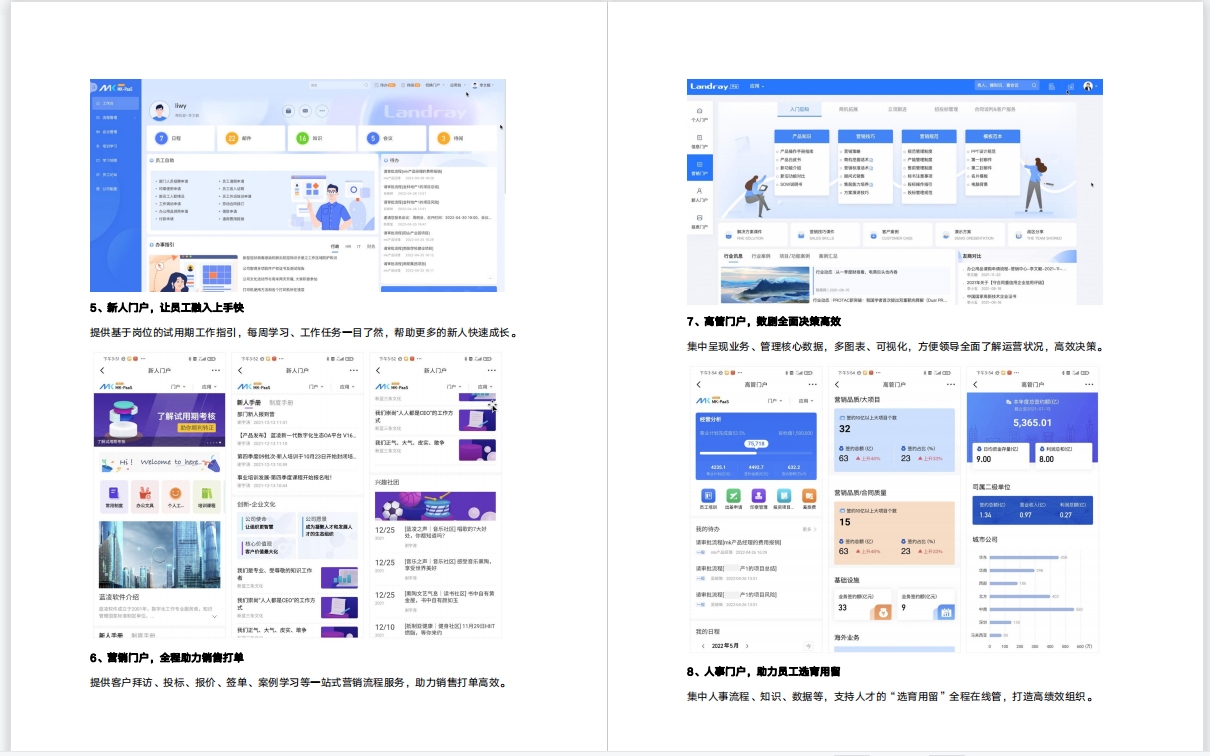Open the mountain lake thumbnail under 行业讯息

click(767, 283)
